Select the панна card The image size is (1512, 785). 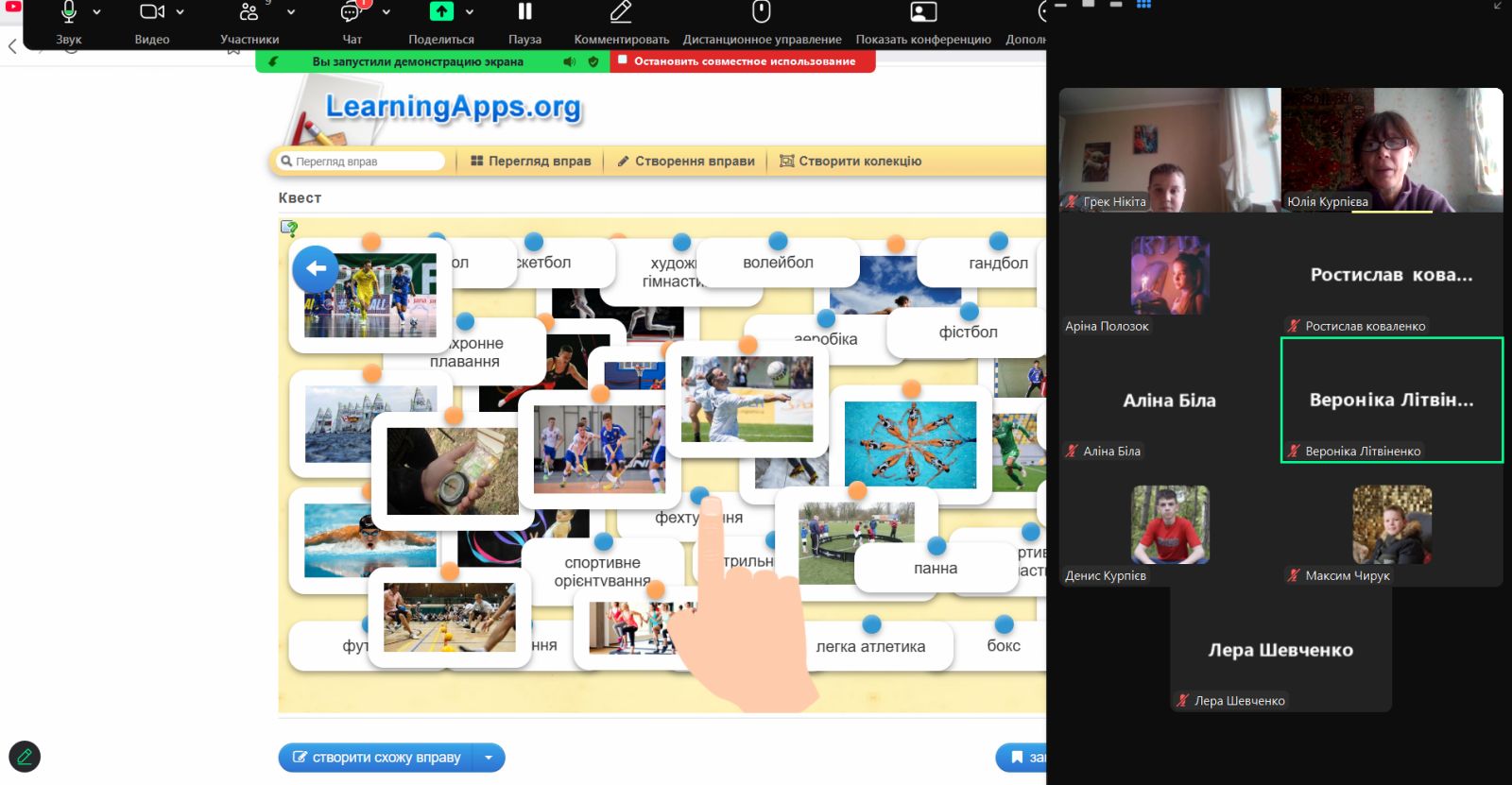[936, 569]
